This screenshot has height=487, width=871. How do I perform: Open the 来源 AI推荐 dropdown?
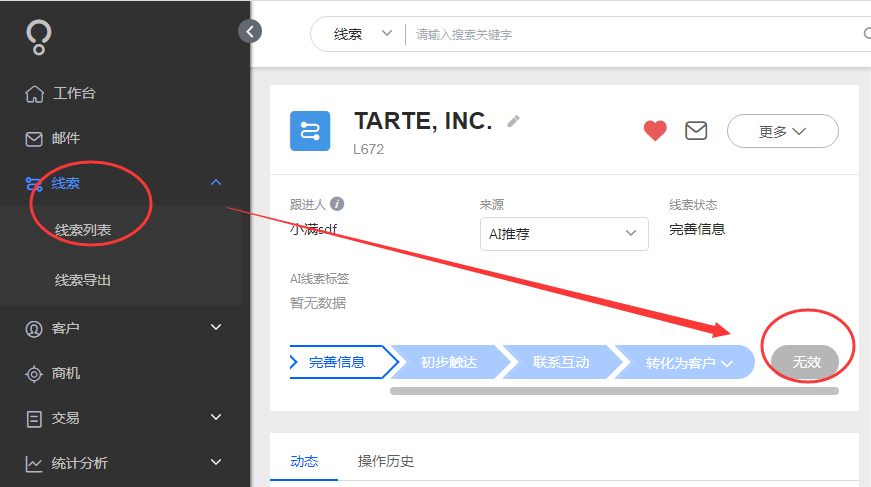(x=564, y=234)
